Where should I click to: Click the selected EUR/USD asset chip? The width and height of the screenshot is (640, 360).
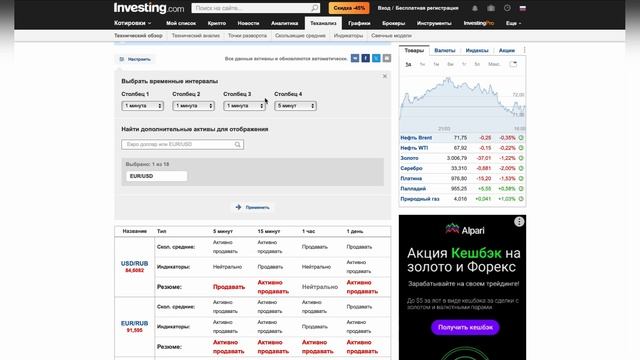(156, 176)
